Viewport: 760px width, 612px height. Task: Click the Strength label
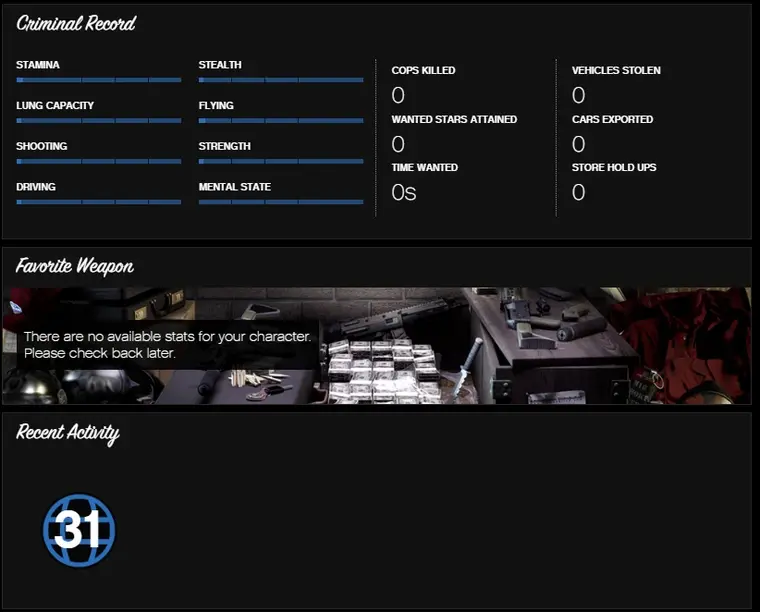(x=224, y=146)
